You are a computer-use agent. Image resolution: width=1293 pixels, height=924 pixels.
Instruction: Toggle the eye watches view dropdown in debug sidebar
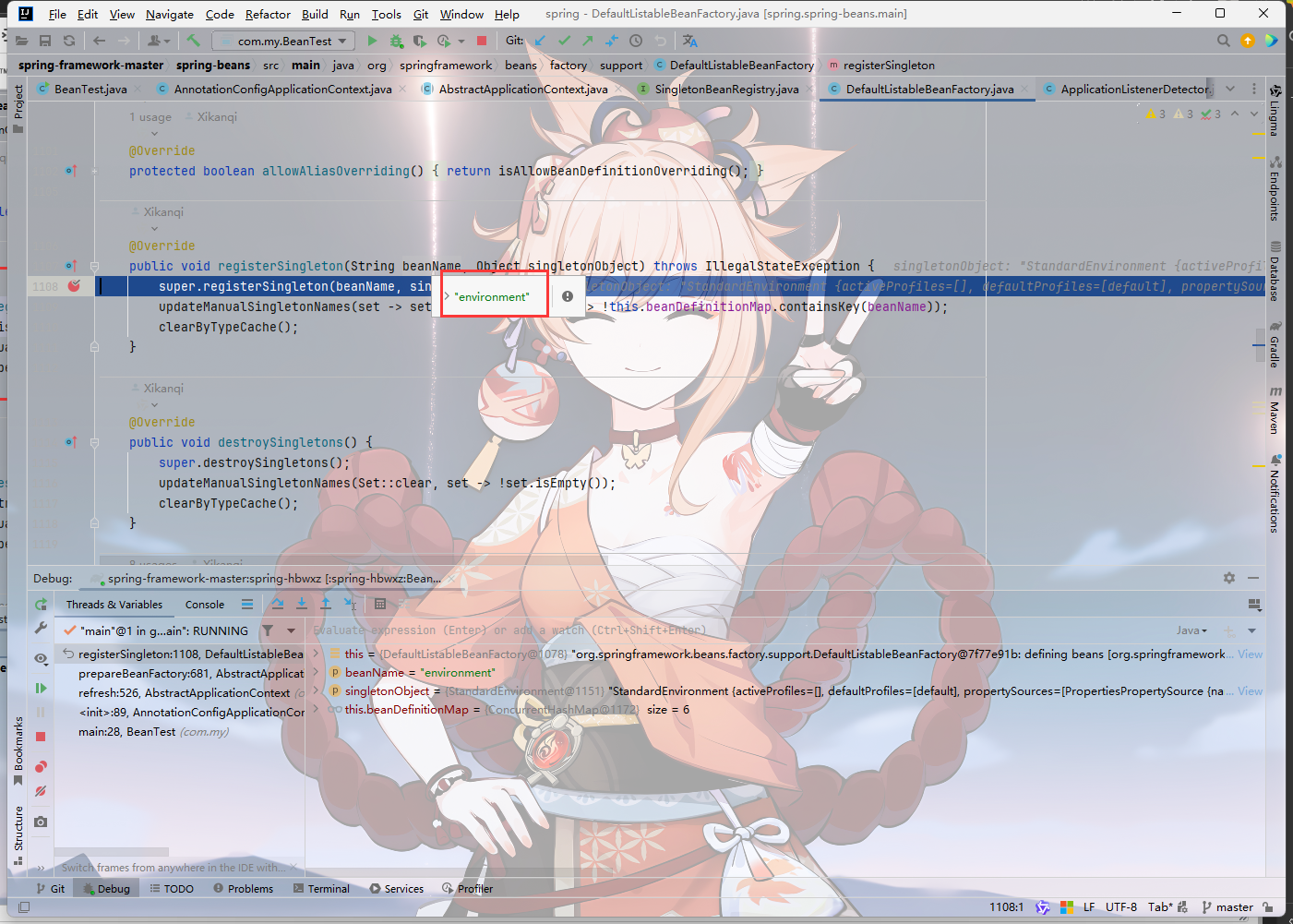41,659
